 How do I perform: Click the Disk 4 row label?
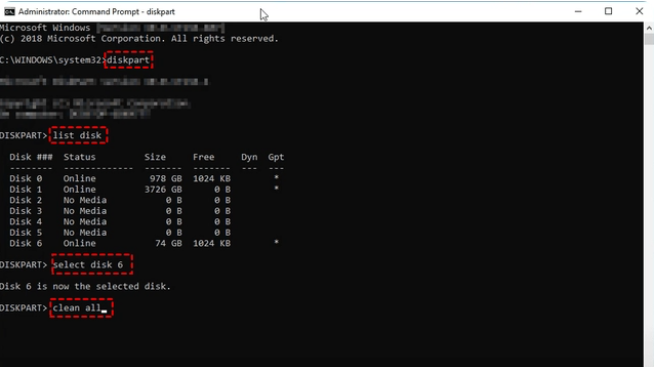[26, 222]
